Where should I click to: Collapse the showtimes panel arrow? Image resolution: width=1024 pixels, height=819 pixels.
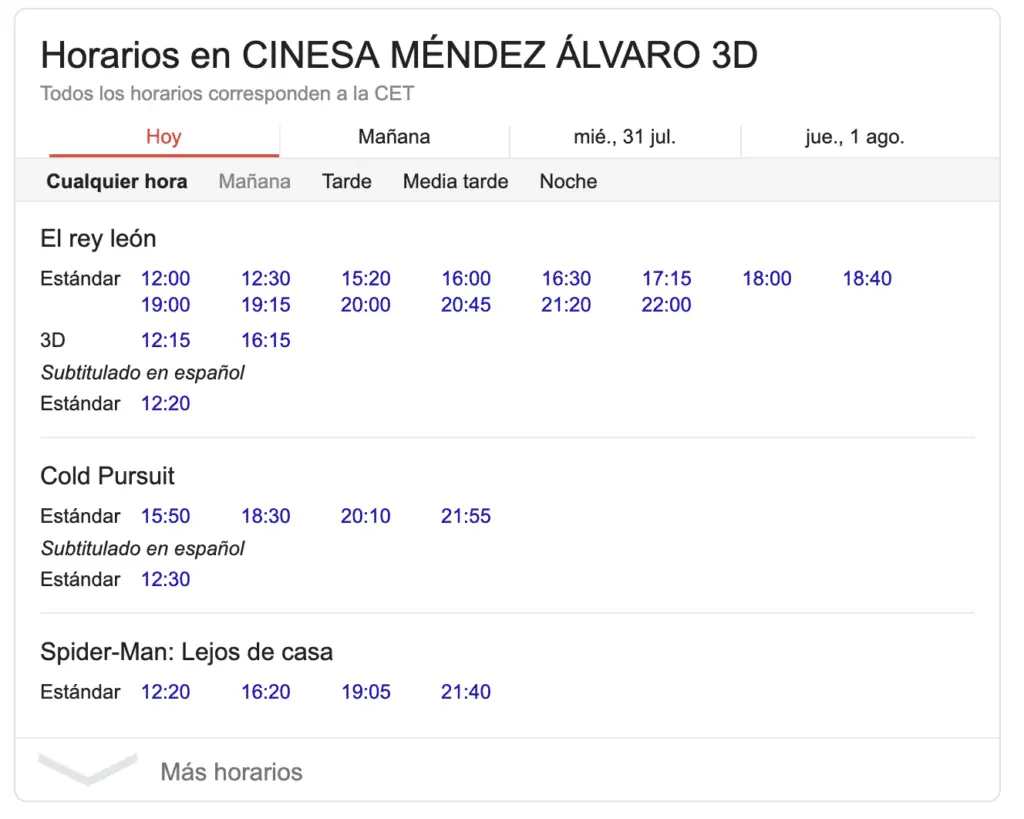point(87,769)
